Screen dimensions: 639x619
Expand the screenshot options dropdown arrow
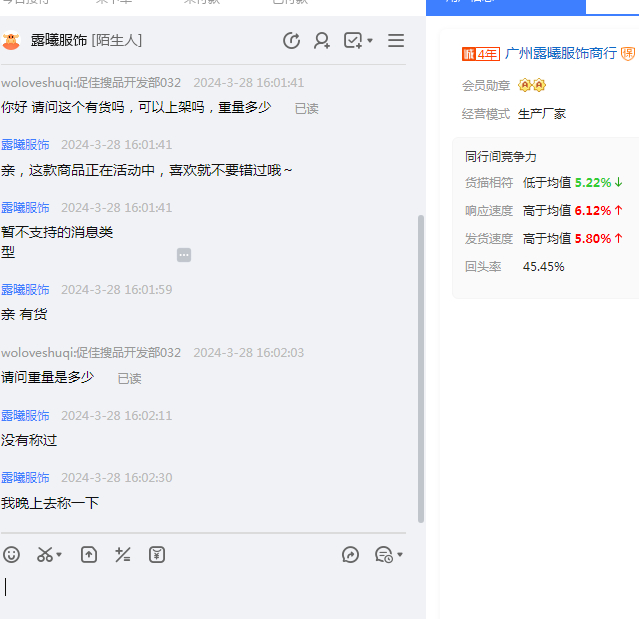[x=59, y=555]
